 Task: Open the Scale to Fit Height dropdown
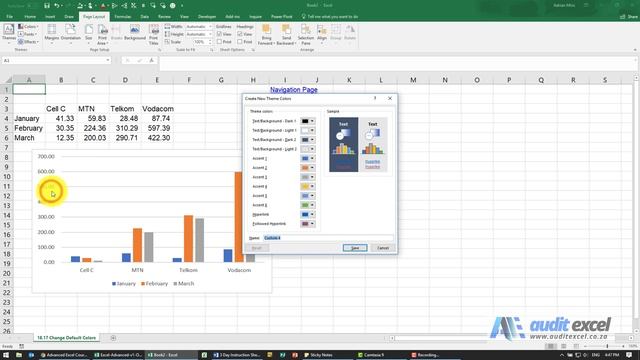211,34
